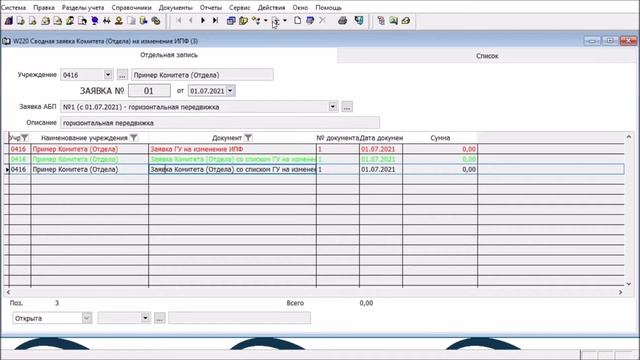Click the delete X toolbar icon
This screenshot has height=360, width=640.
[322, 20]
